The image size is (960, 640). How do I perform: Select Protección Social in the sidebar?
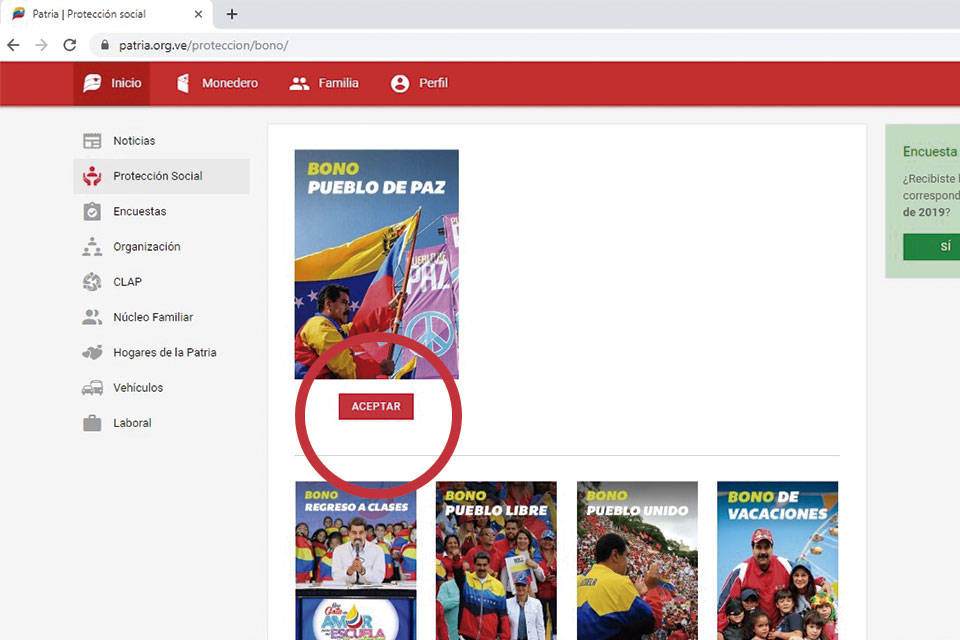157,176
